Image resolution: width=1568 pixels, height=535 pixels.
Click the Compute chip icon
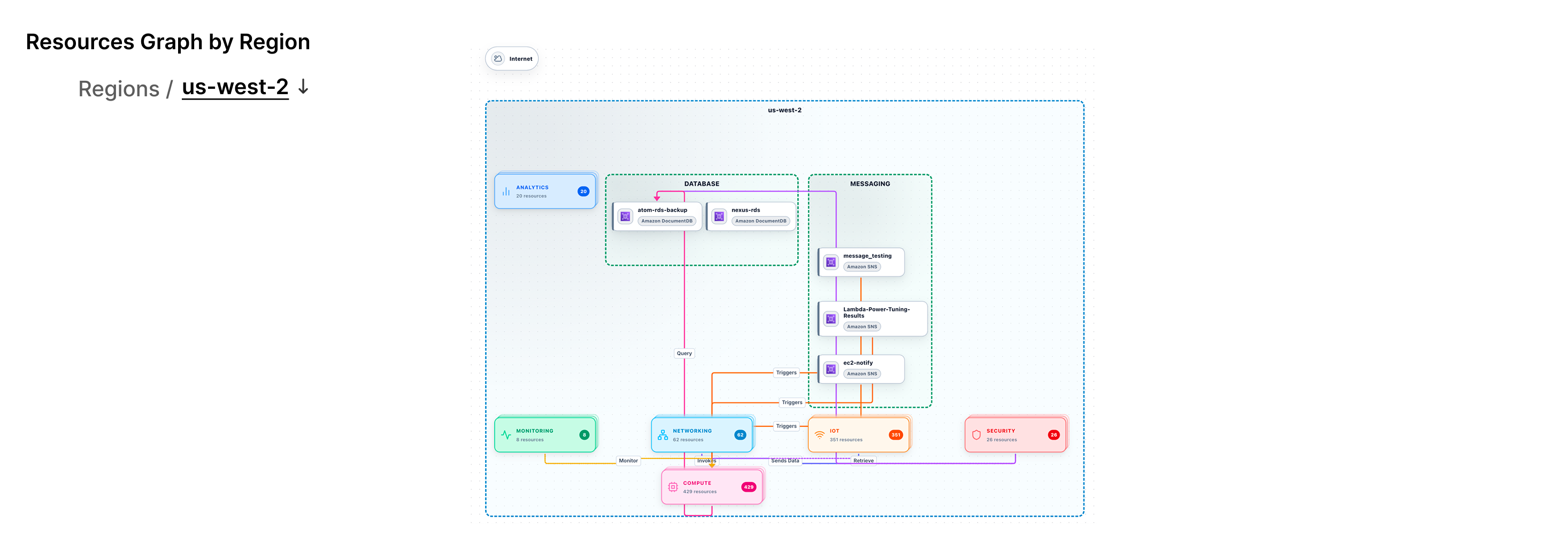click(x=673, y=487)
